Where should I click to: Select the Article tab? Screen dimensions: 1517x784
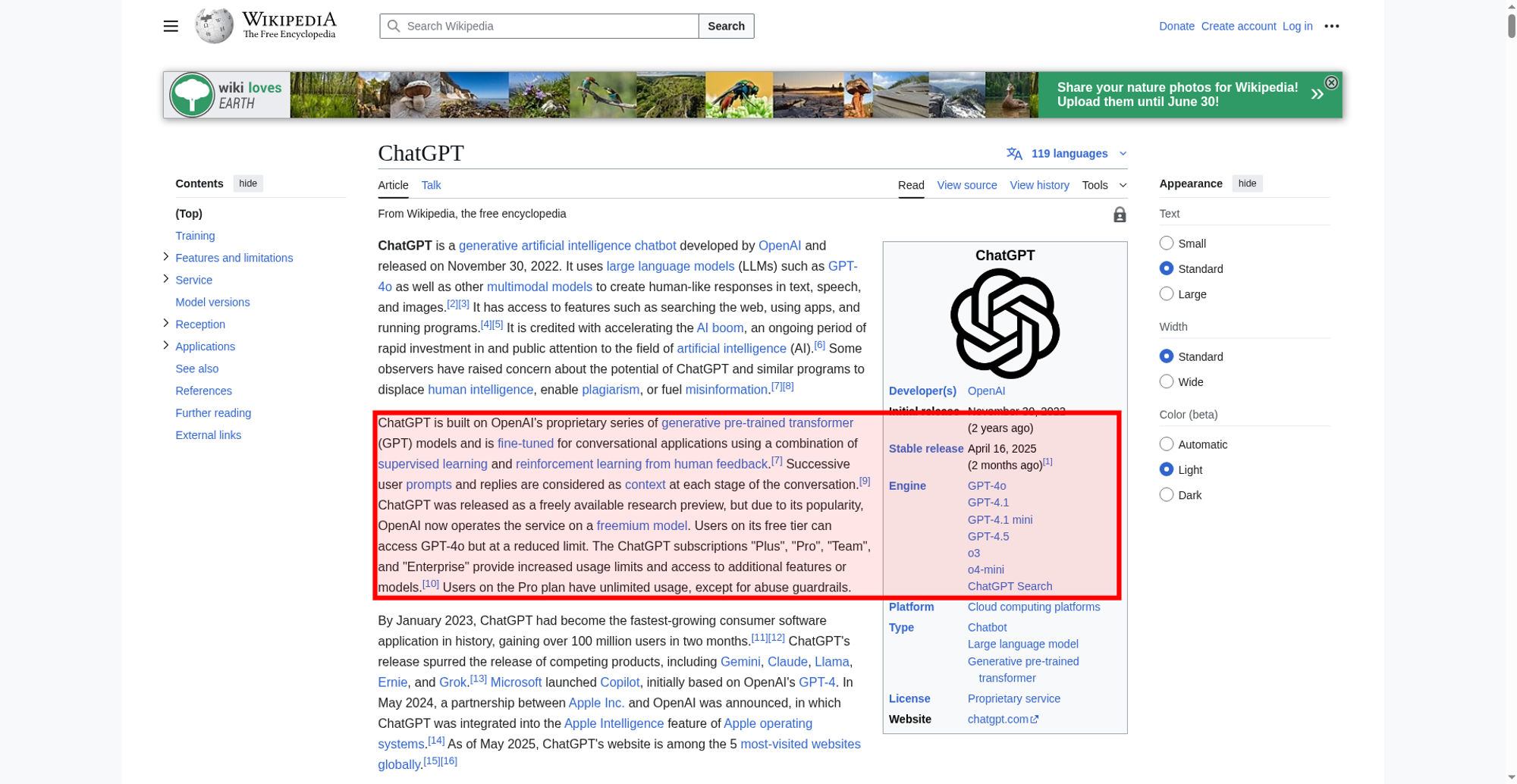(393, 185)
